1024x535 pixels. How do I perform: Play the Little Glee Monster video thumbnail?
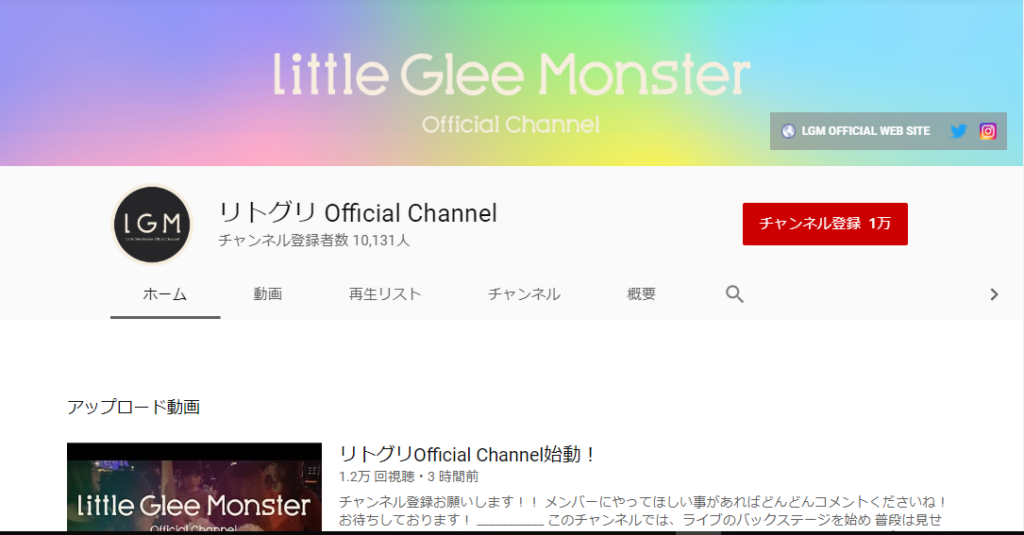click(194, 487)
